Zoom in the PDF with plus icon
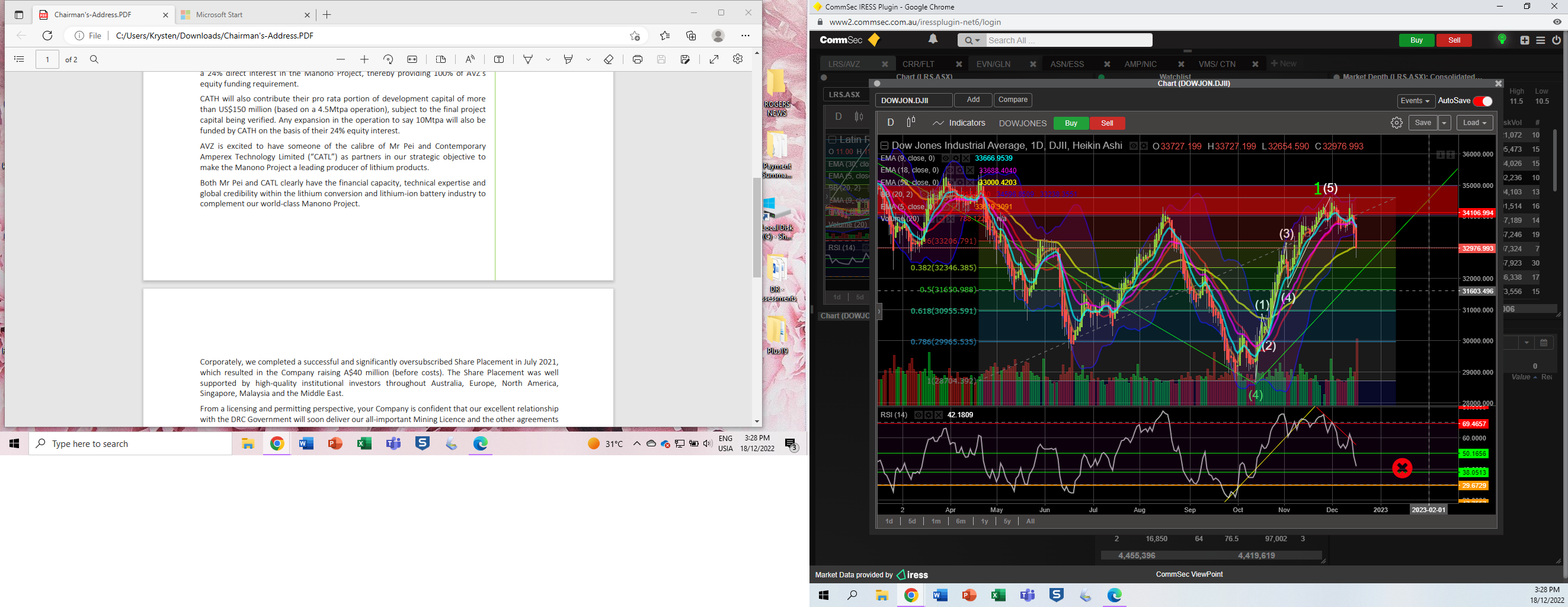 click(364, 59)
